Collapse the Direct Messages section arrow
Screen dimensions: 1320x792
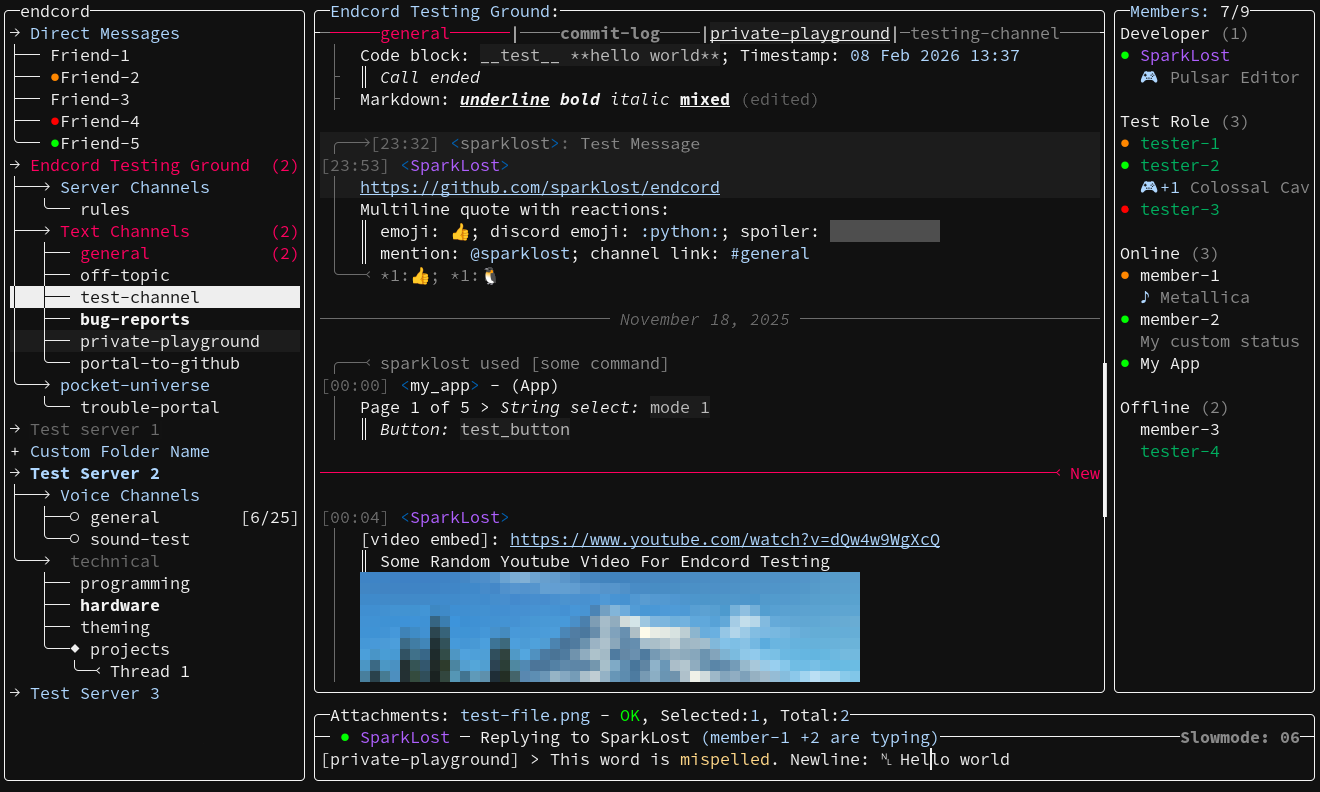[x=15, y=33]
